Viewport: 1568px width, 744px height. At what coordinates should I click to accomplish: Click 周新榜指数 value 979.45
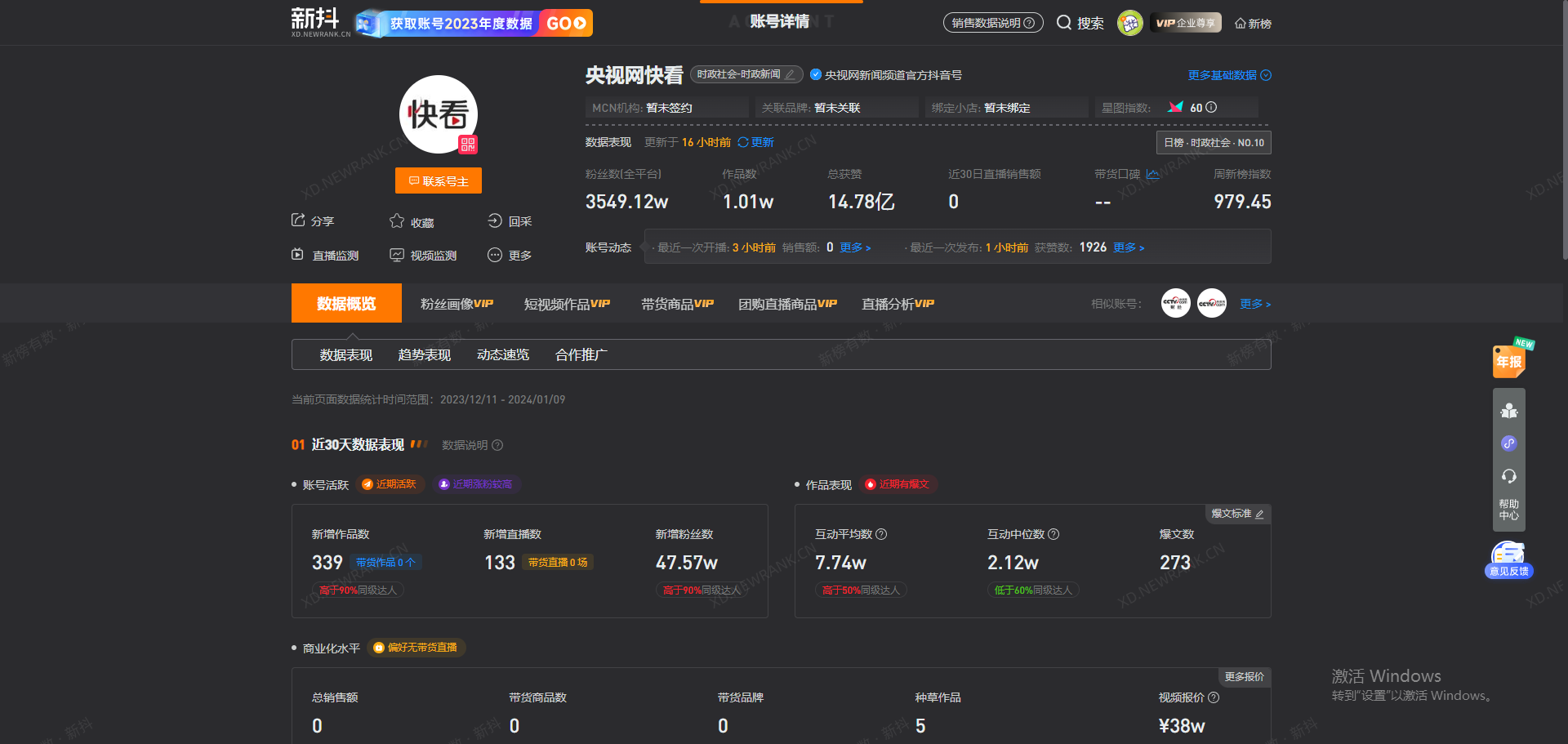pyautogui.click(x=1242, y=202)
